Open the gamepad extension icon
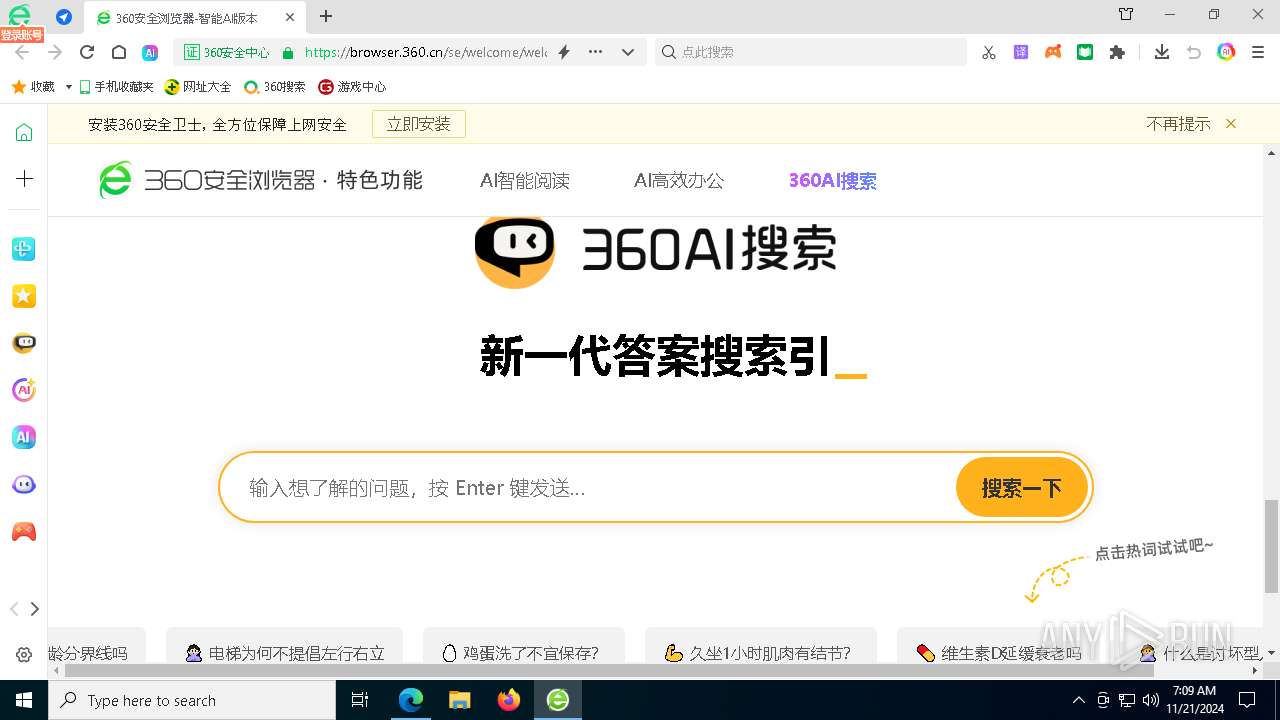 (x=1053, y=52)
